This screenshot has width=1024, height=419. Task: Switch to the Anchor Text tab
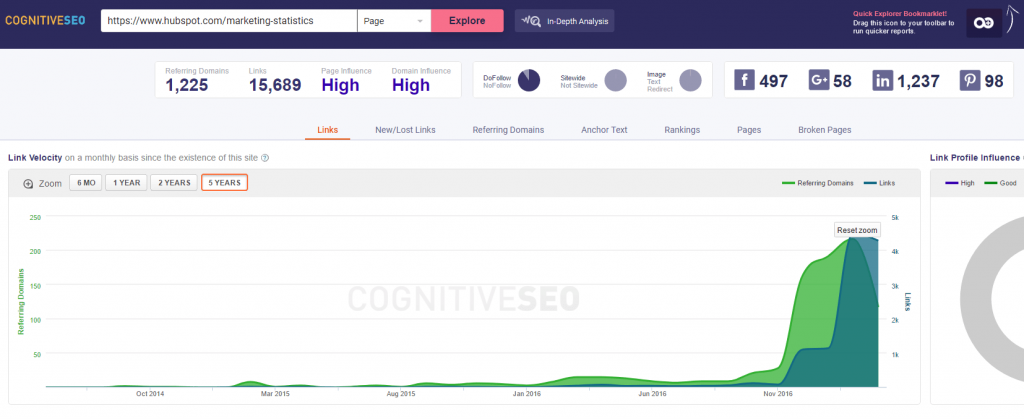tap(604, 130)
